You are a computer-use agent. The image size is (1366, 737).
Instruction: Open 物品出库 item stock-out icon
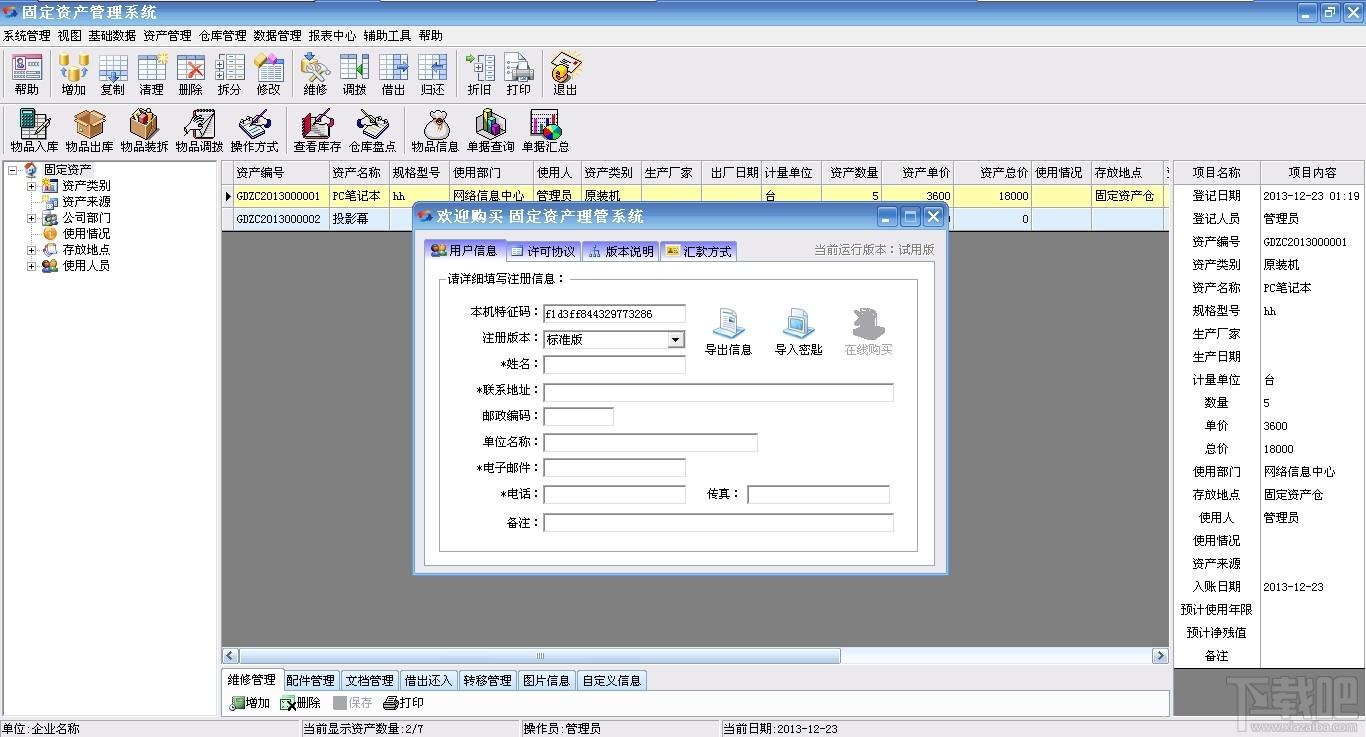click(89, 131)
